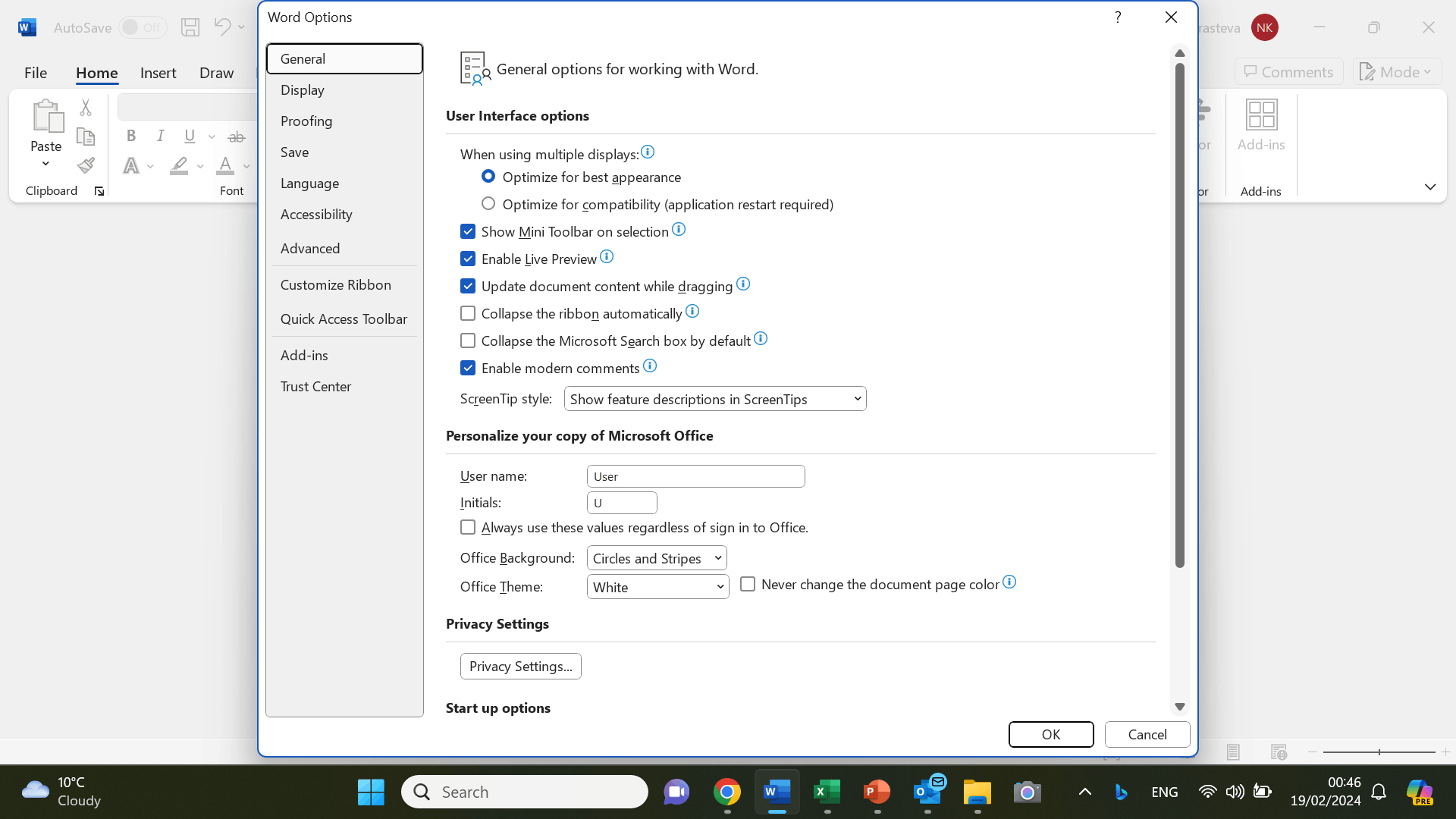Click the text highlight color icon
The image size is (1456, 819).
(x=179, y=165)
